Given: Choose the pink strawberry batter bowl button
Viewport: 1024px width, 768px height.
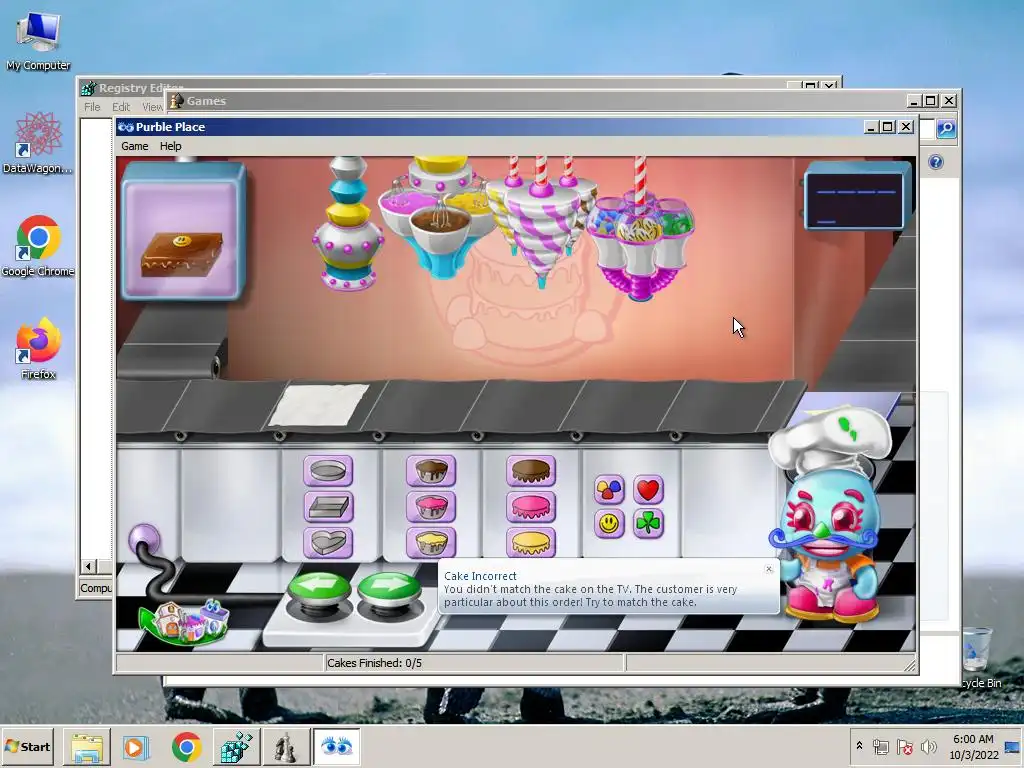Looking at the screenshot, I should tap(431, 506).
